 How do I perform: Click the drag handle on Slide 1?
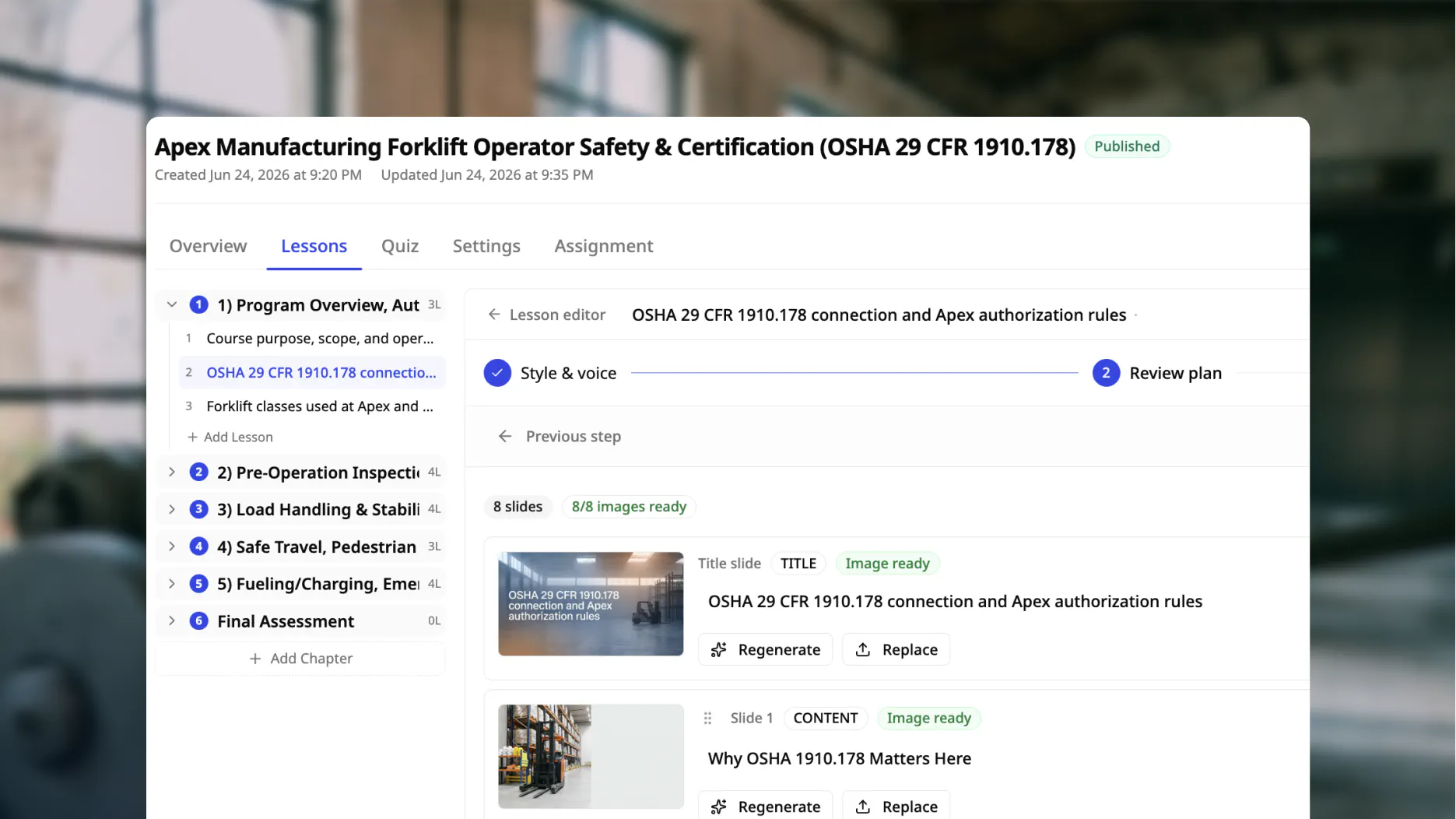[707, 718]
